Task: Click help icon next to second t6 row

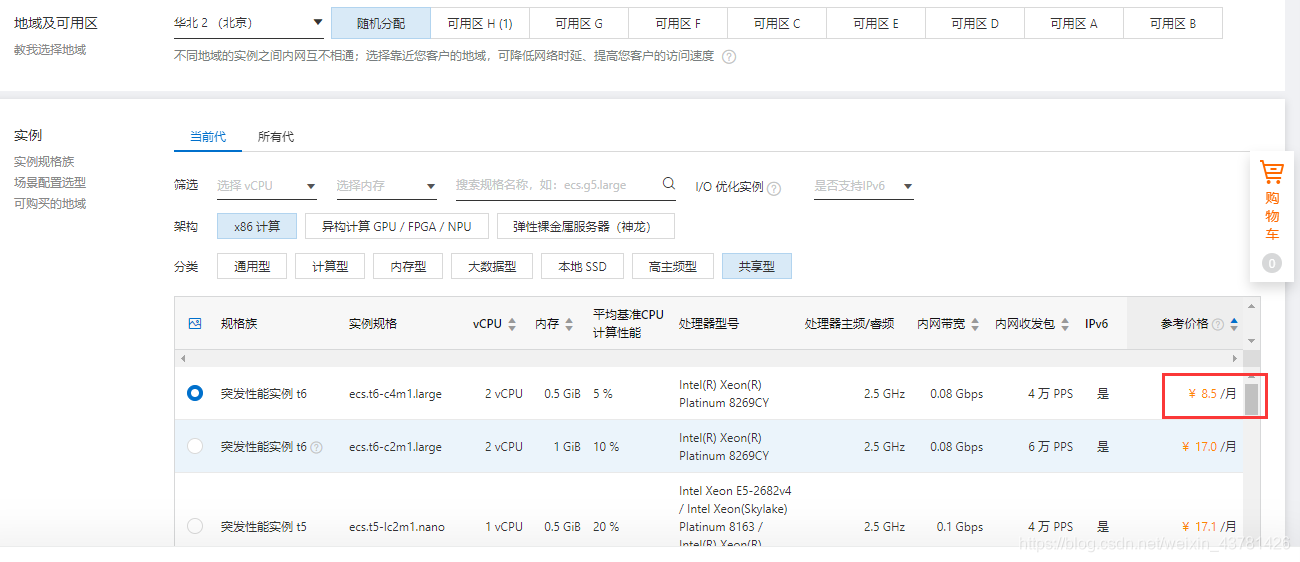Action: 317,448
